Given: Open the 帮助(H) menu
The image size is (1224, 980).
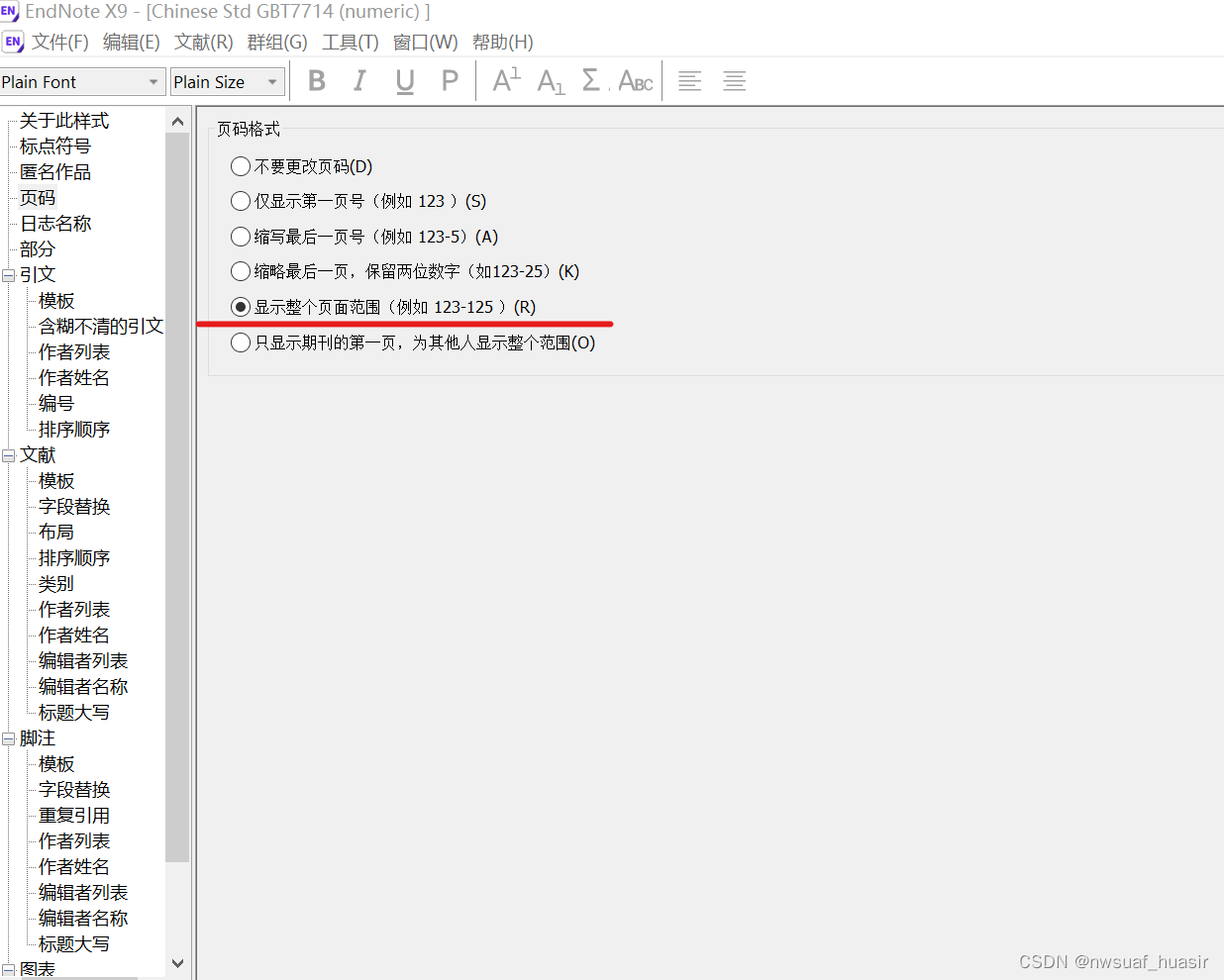Looking at the screenshot, I should pos(503,42).
